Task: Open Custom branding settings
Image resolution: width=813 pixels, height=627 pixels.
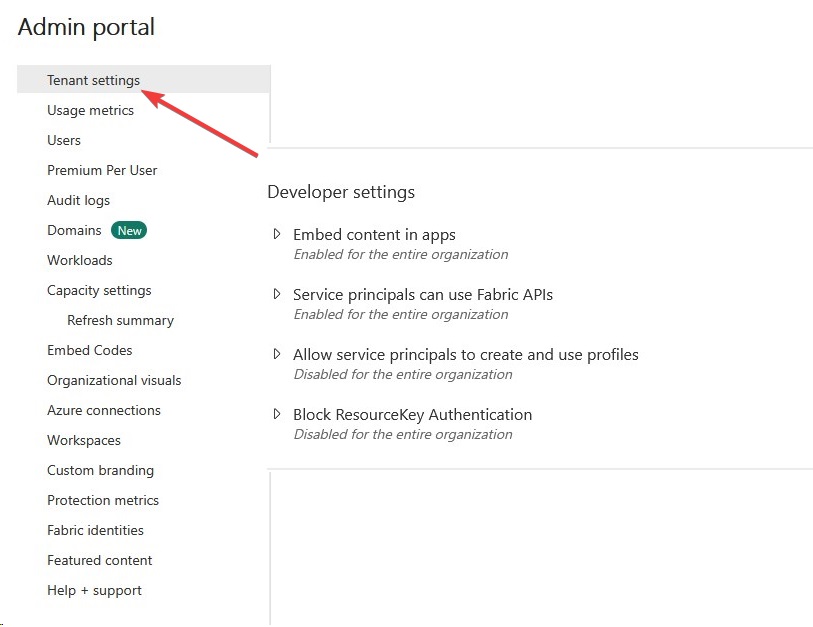Action: 100,470
